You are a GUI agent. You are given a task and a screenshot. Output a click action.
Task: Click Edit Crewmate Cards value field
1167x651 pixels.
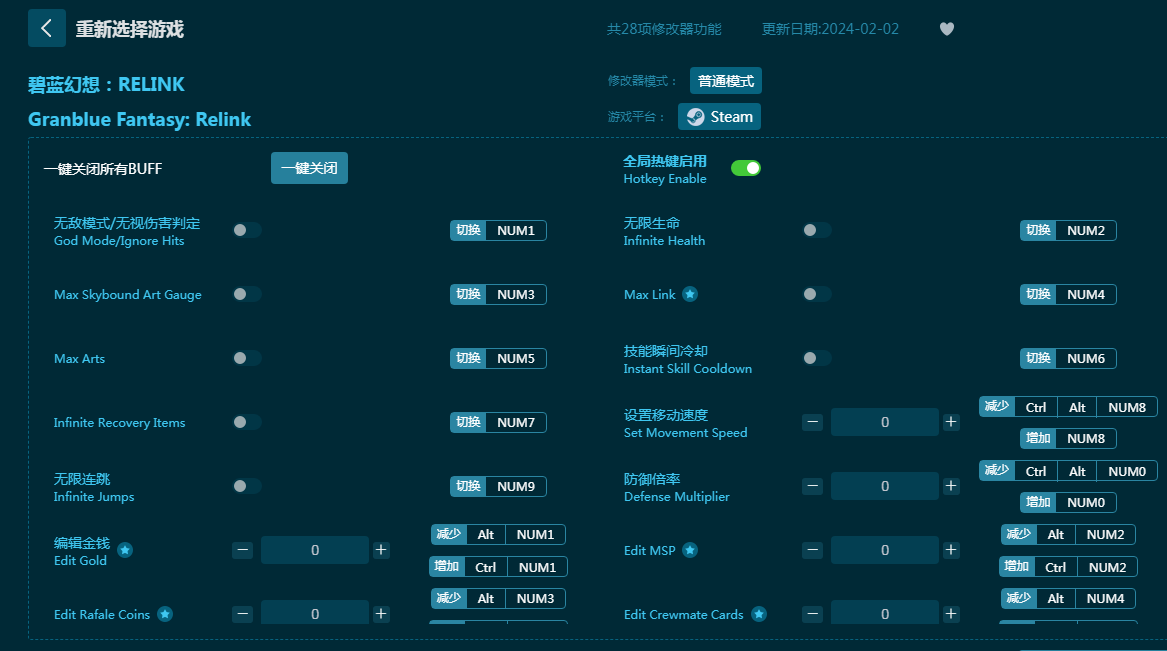884,614
